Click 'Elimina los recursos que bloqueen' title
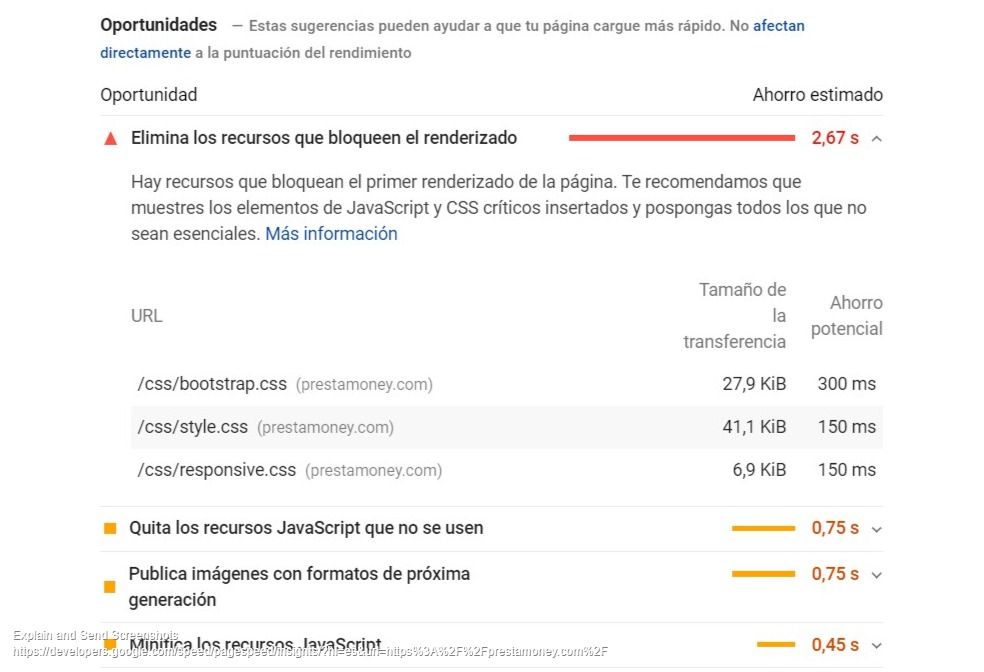 tap(324, 138)
